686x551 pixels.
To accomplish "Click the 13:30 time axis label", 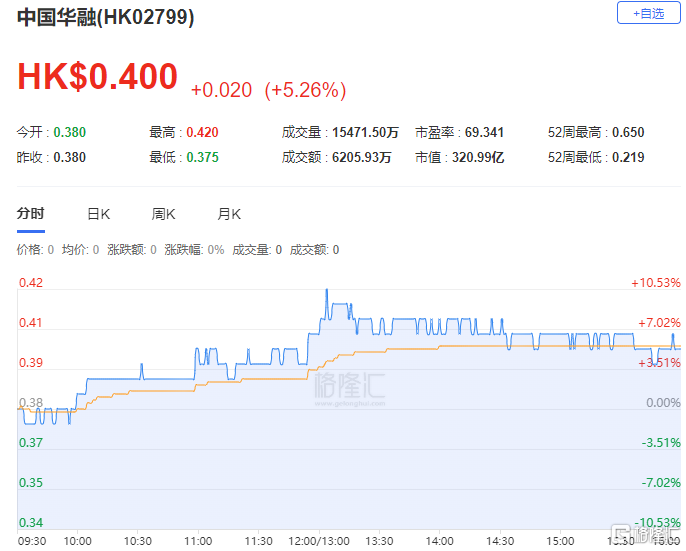I will pyautogui.click(x=379, y=541).
